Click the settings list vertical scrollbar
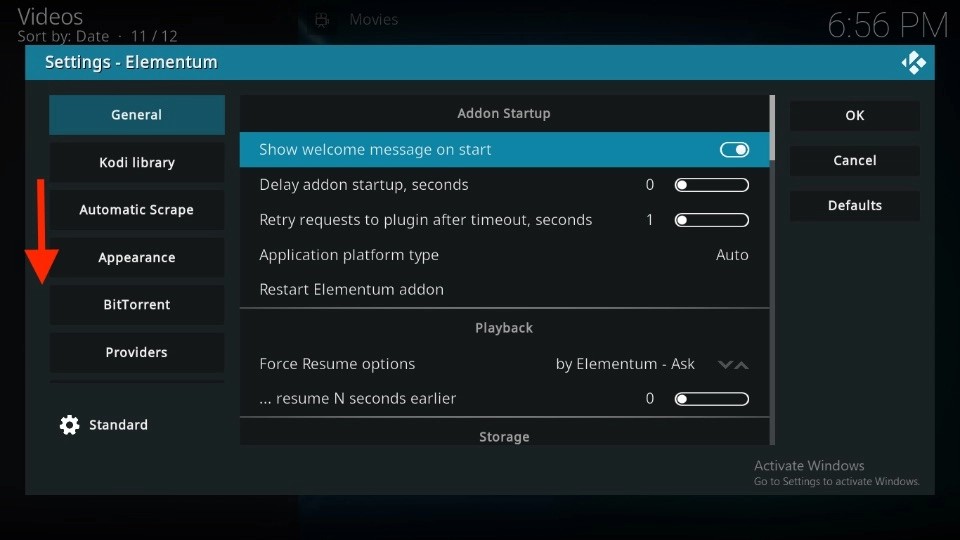 click(x=772, y=270)
